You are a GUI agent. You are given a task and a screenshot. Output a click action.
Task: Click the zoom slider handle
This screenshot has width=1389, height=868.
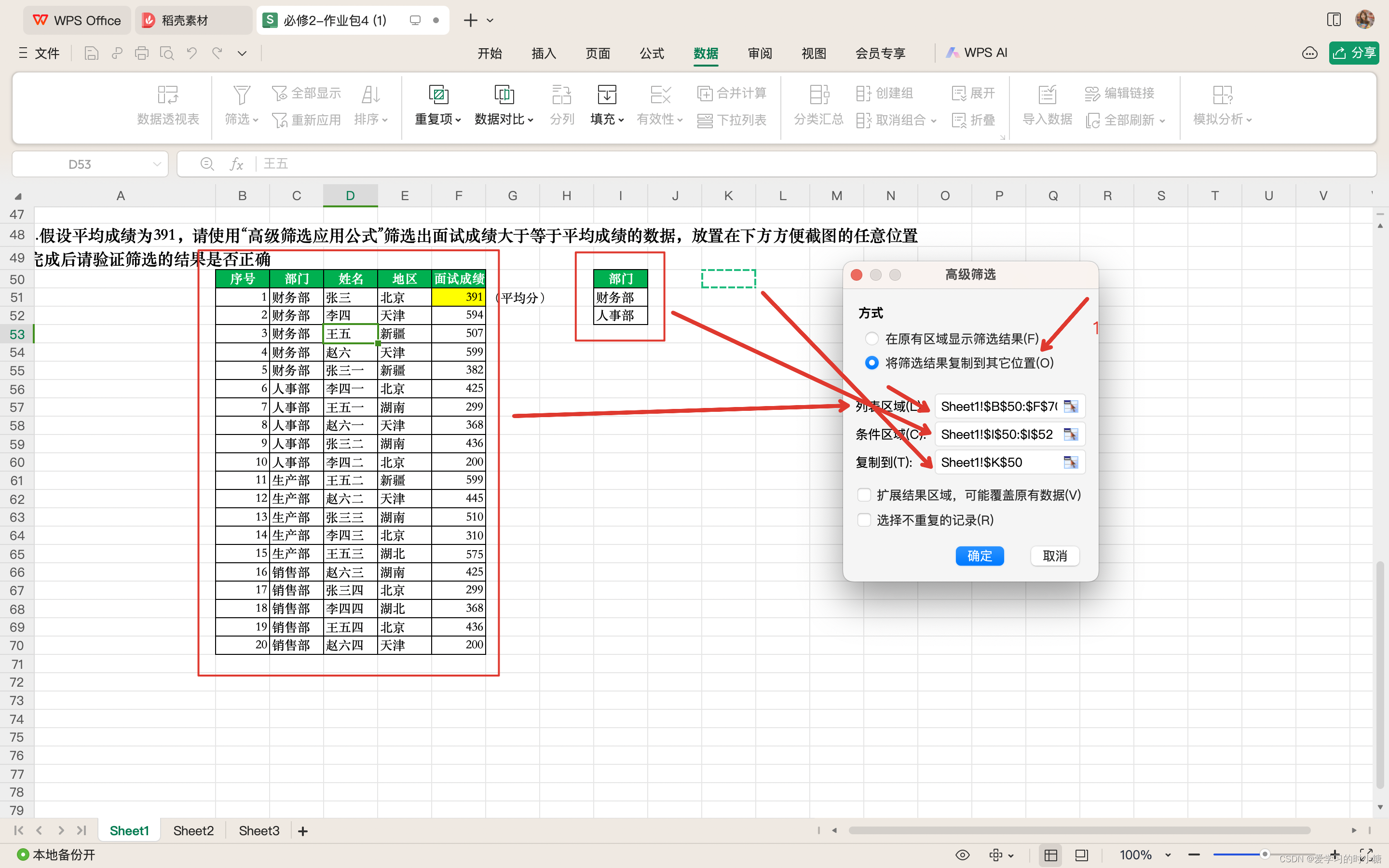[x=1265, y=854]
